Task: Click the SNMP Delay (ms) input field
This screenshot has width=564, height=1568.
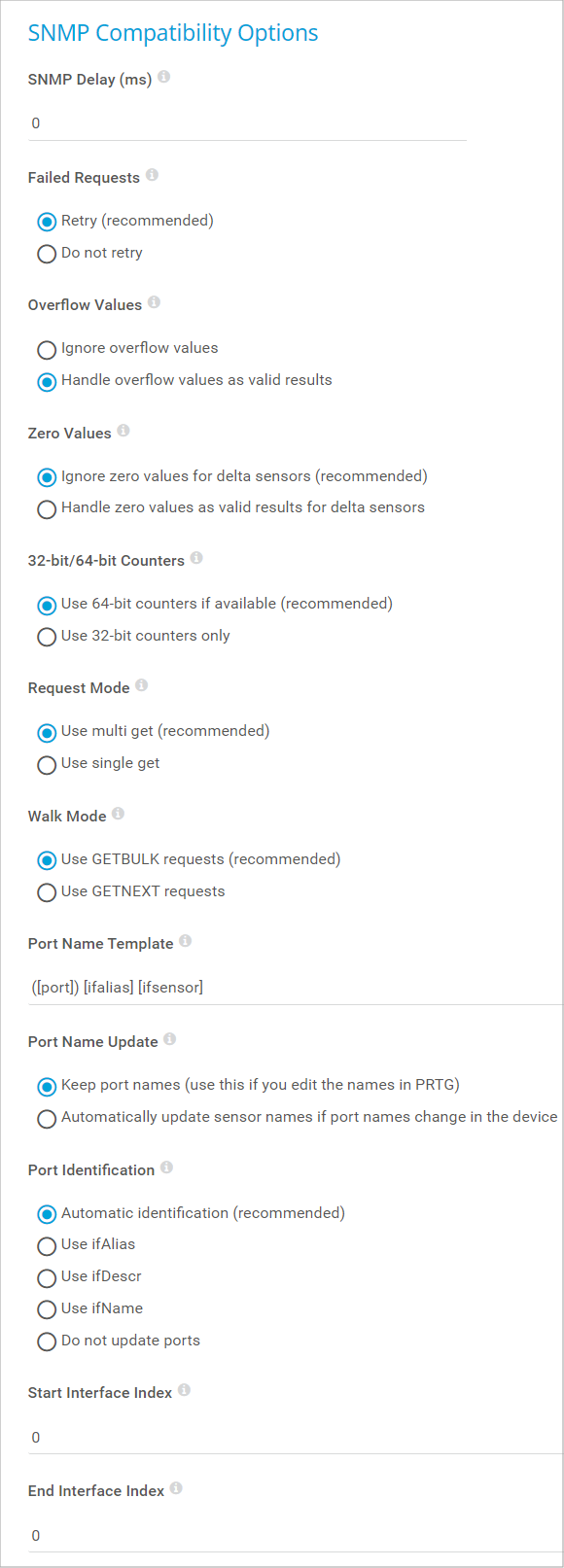Action: coord(247,123)
